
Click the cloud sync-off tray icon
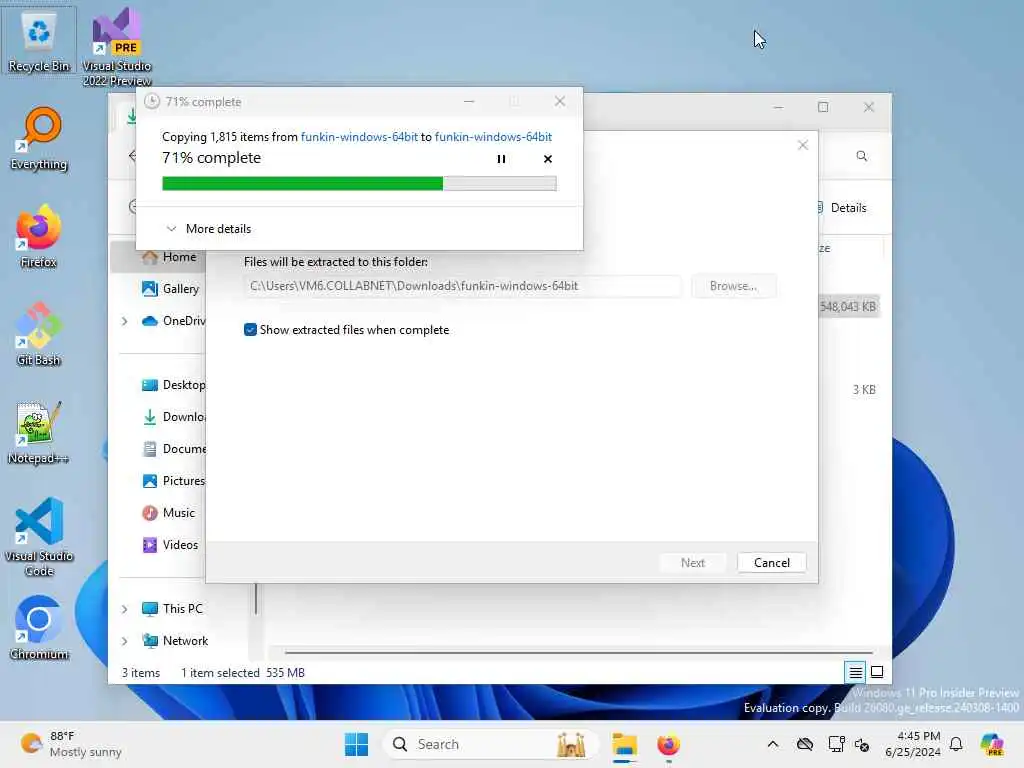pyautogui.click(x=805, y=744)
